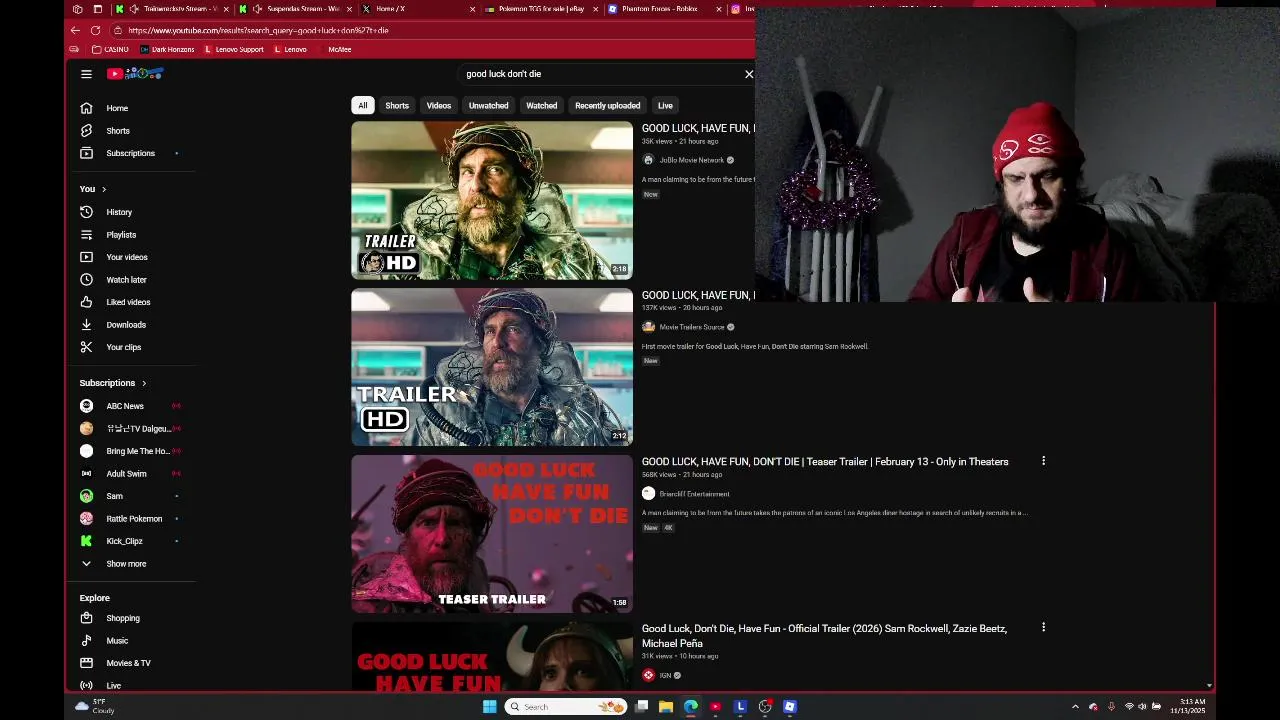Filter results by the Live chip

(x=665, y=105)
